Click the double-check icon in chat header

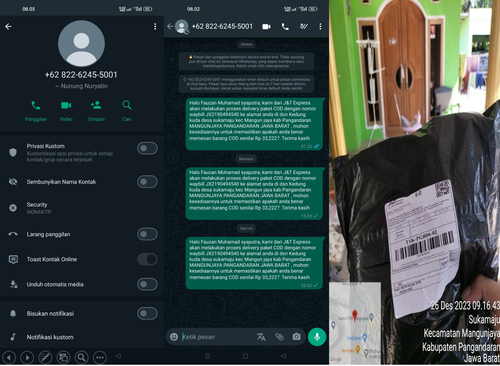(x=304, y=26)
